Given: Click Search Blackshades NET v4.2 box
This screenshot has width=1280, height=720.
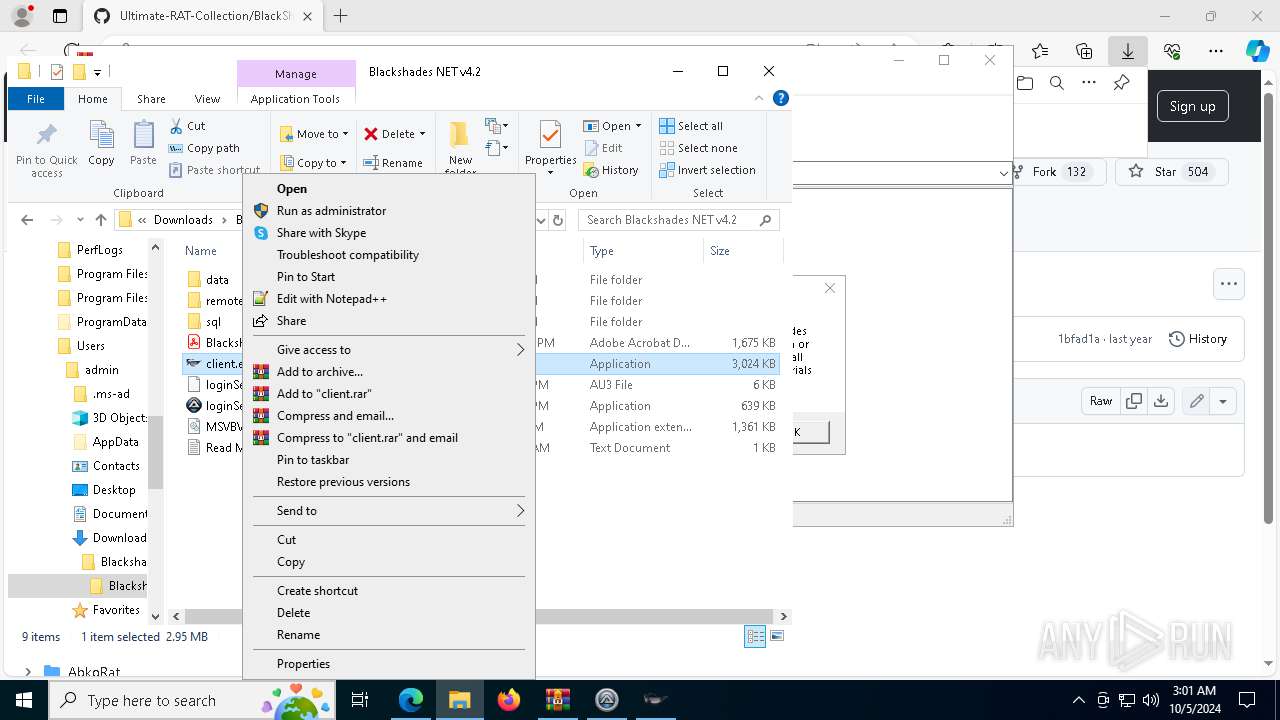Looking at the screenshot, I should pos(678,220).
